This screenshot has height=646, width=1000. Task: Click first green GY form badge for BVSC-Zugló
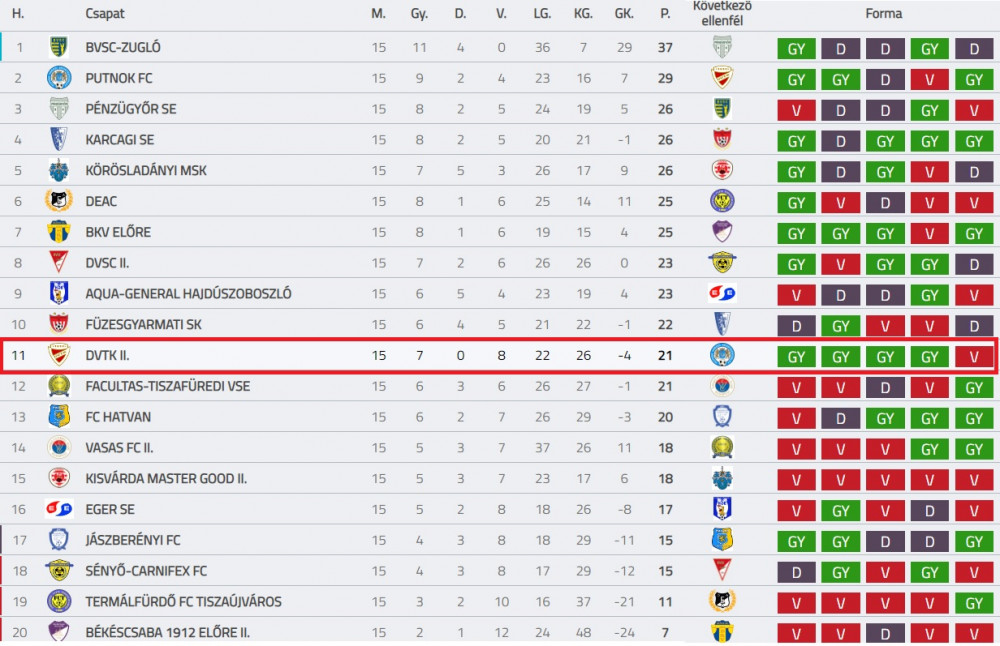(796, 48)
